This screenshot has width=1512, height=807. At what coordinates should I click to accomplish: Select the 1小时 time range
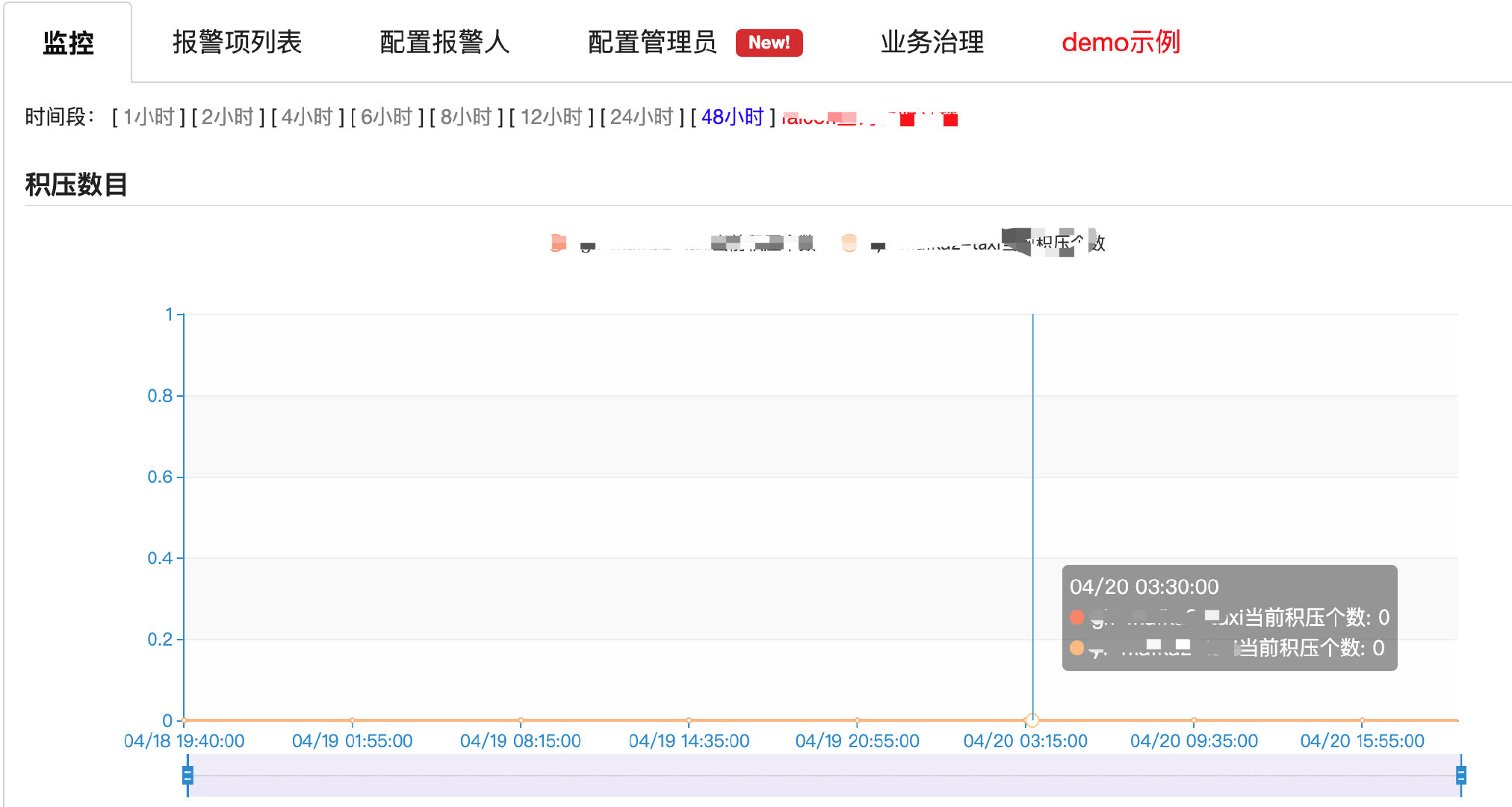pos(149,117)
